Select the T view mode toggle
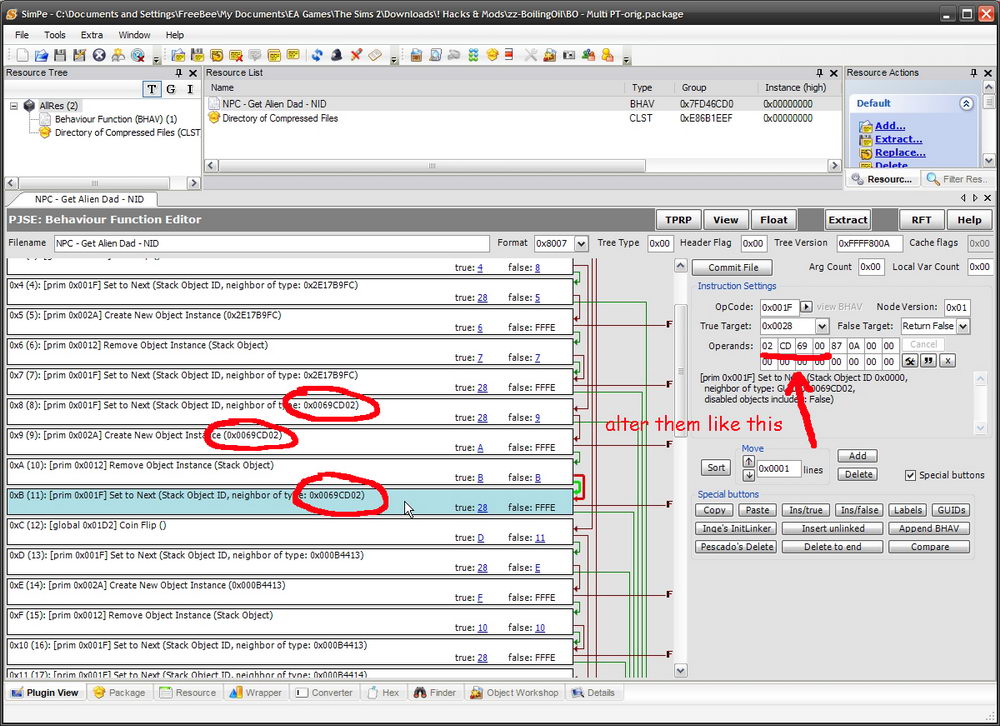1000x726 pixels. click(x=151, y=89)
